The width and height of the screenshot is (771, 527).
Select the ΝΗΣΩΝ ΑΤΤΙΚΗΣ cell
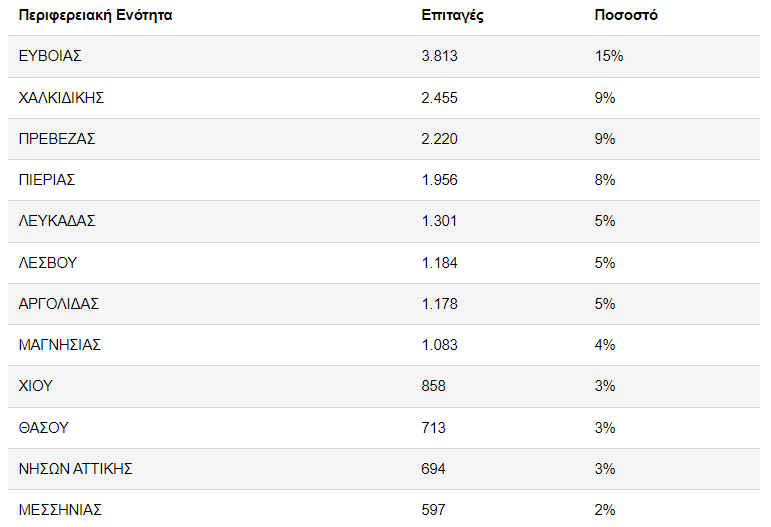(76, 469)
